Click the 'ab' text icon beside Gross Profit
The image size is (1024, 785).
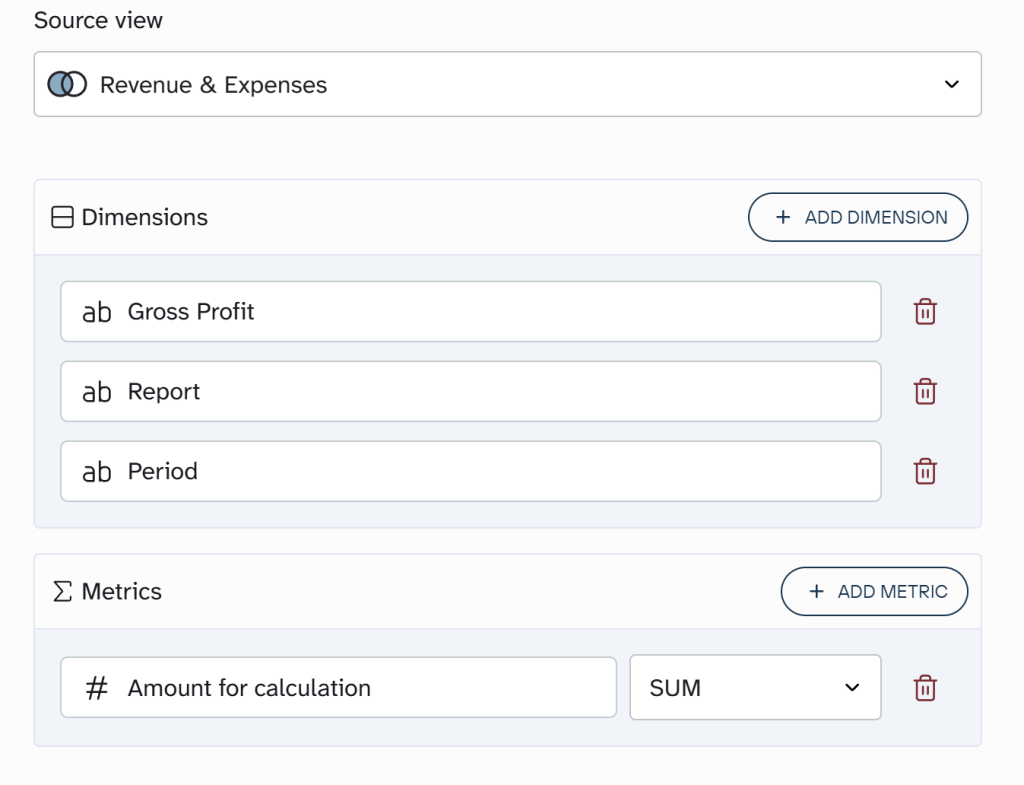(95, 311)
